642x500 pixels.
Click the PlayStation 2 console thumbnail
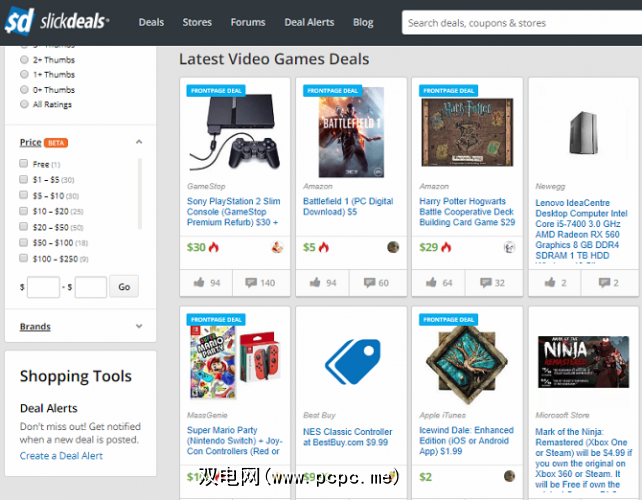(x=235, y=133)
